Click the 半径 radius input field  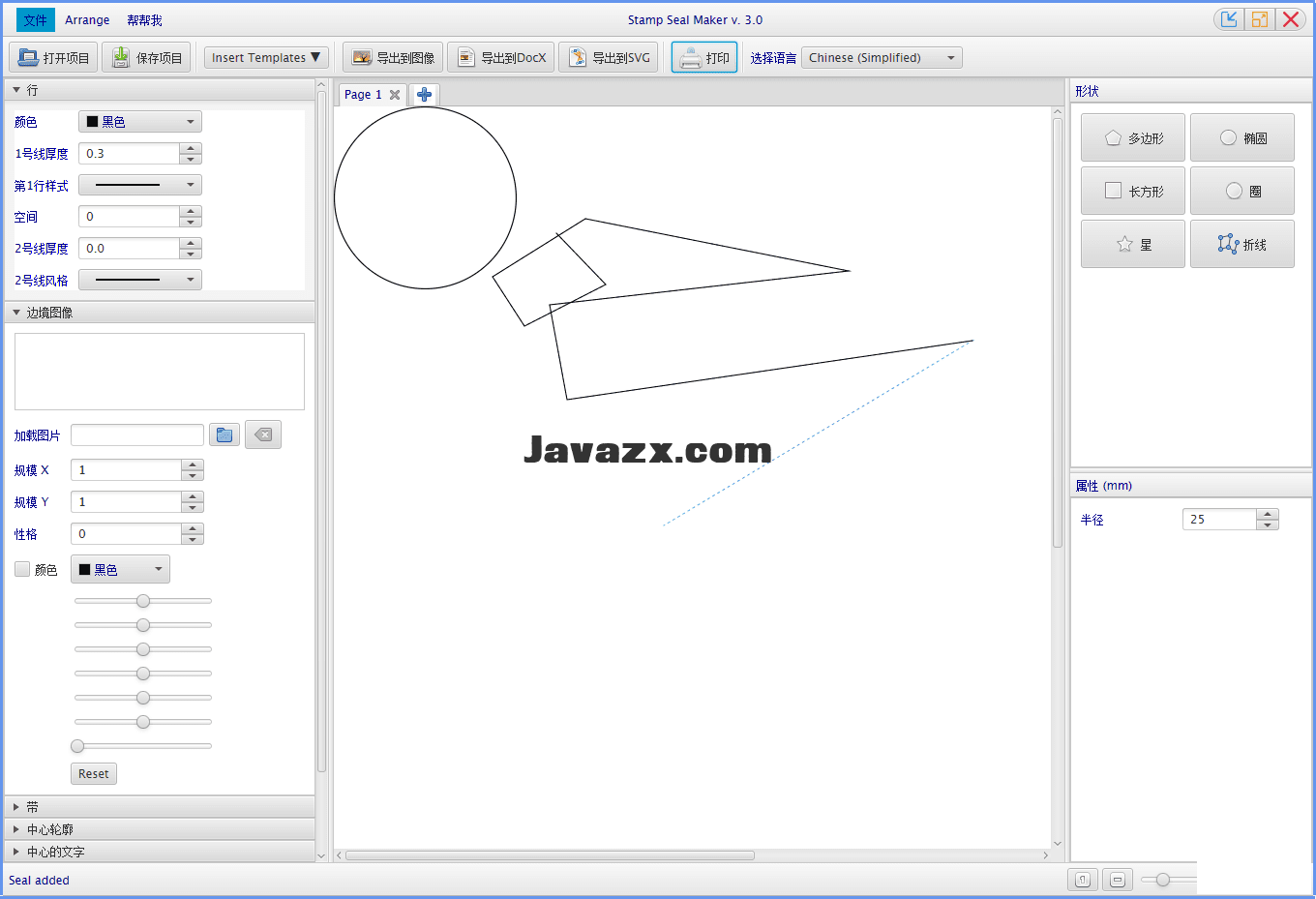1219,520
